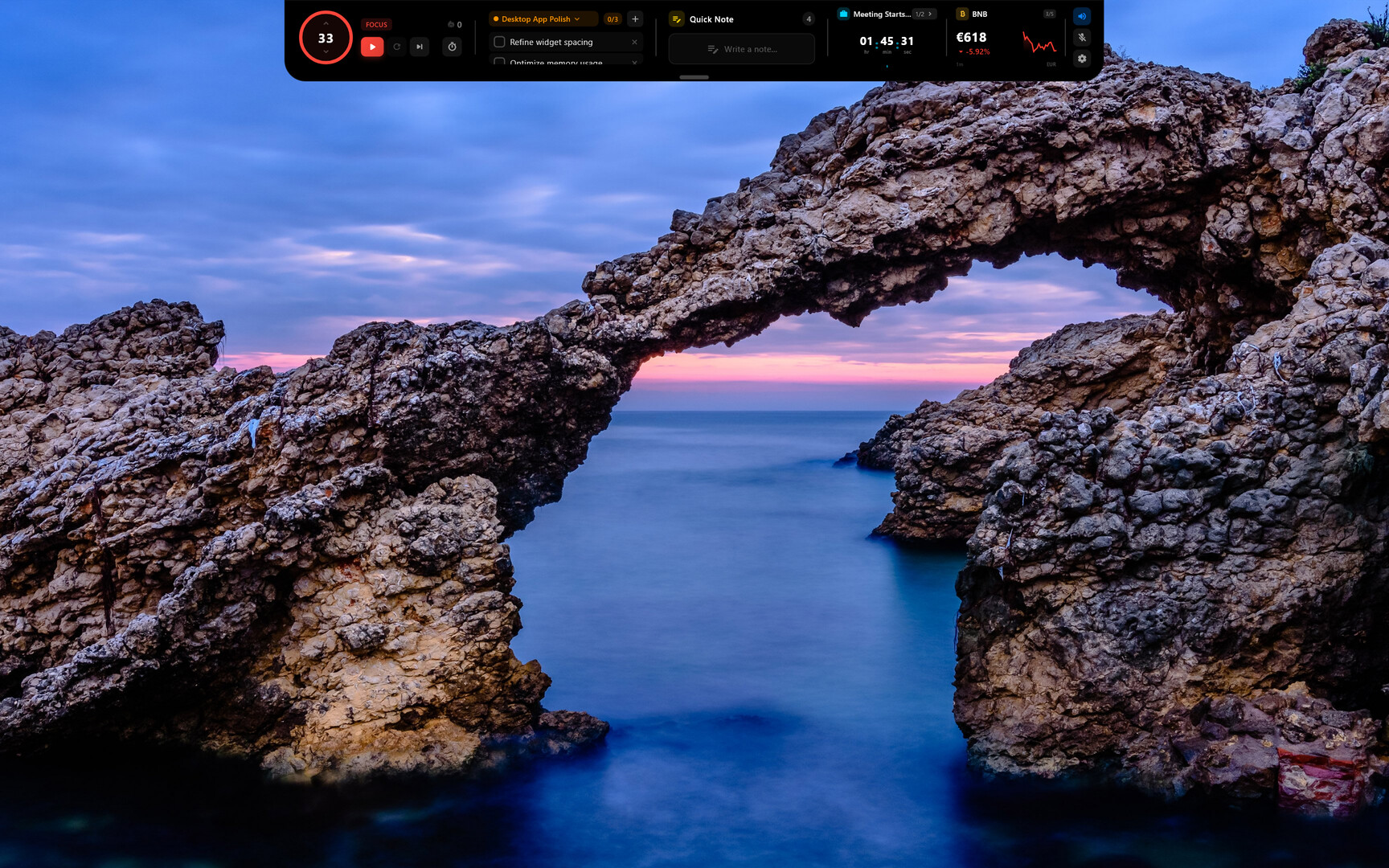The width and height of the screenshot is (1389, 868).
Task: Start the focus session with the play button
Action: tap(372, 47)
